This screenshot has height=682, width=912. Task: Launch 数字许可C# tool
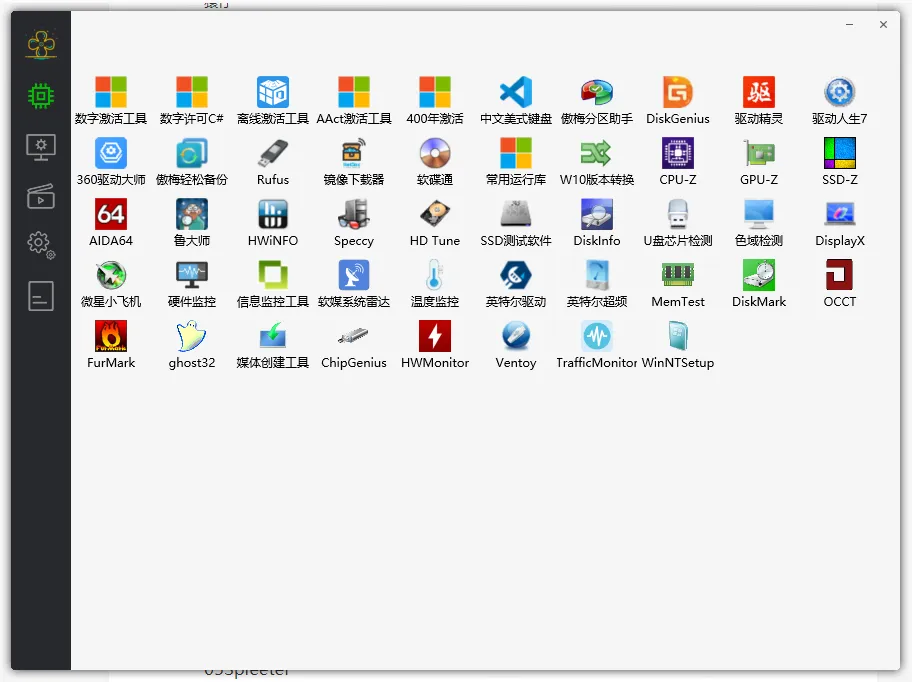pos(191,92)
